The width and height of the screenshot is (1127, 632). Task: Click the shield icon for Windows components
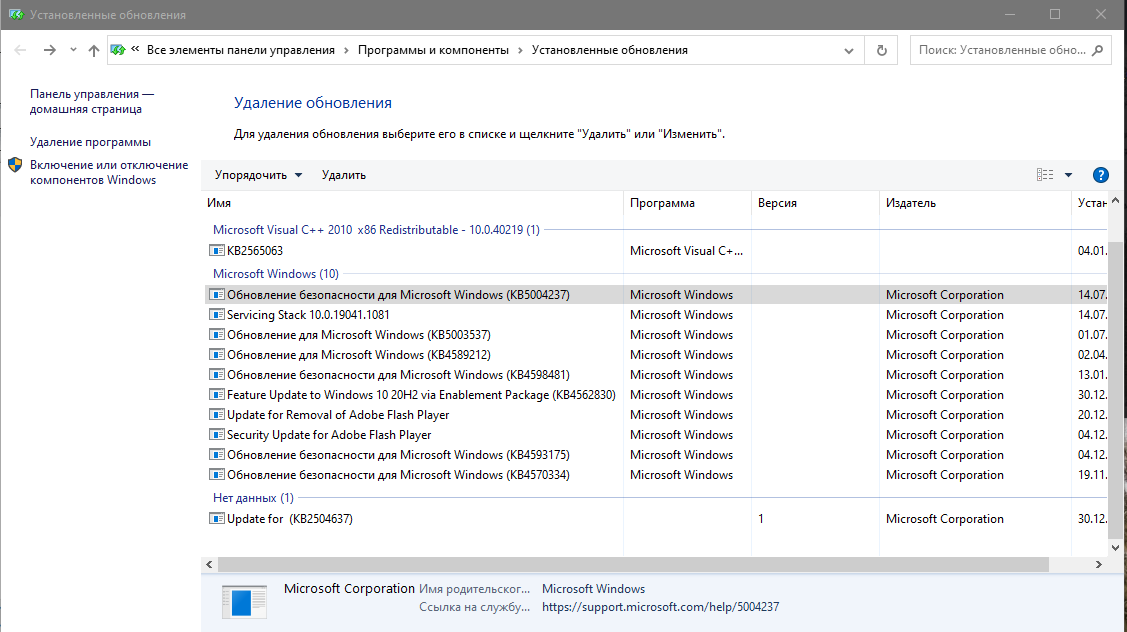tap(16, 165)
